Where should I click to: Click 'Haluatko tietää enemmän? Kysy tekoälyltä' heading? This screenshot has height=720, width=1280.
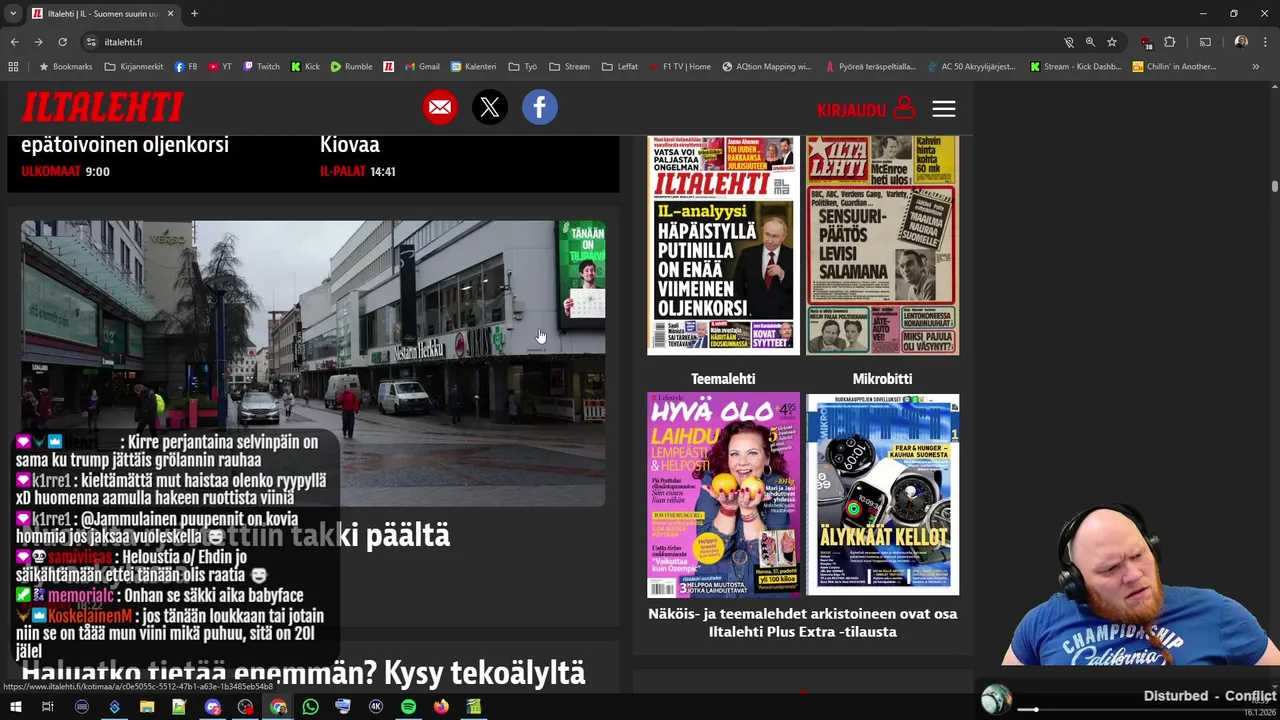pos(303,673)
